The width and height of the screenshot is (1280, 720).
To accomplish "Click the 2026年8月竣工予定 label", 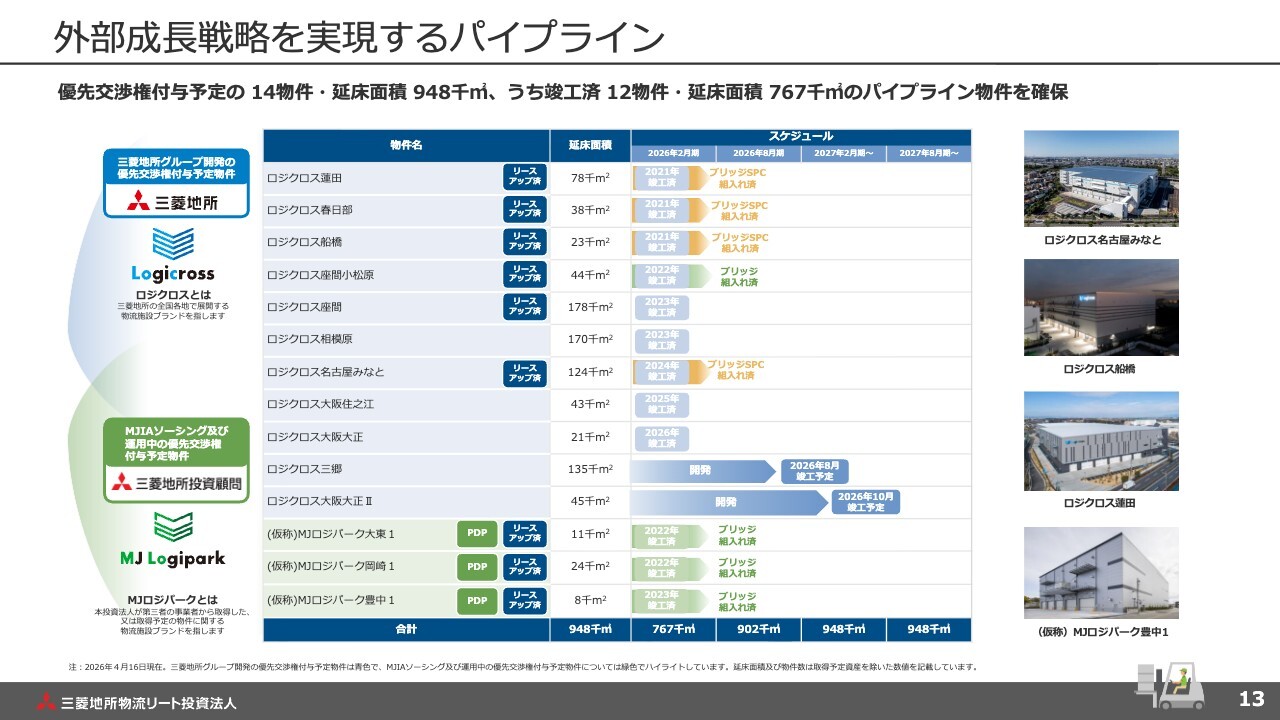I will click(814, 470).
